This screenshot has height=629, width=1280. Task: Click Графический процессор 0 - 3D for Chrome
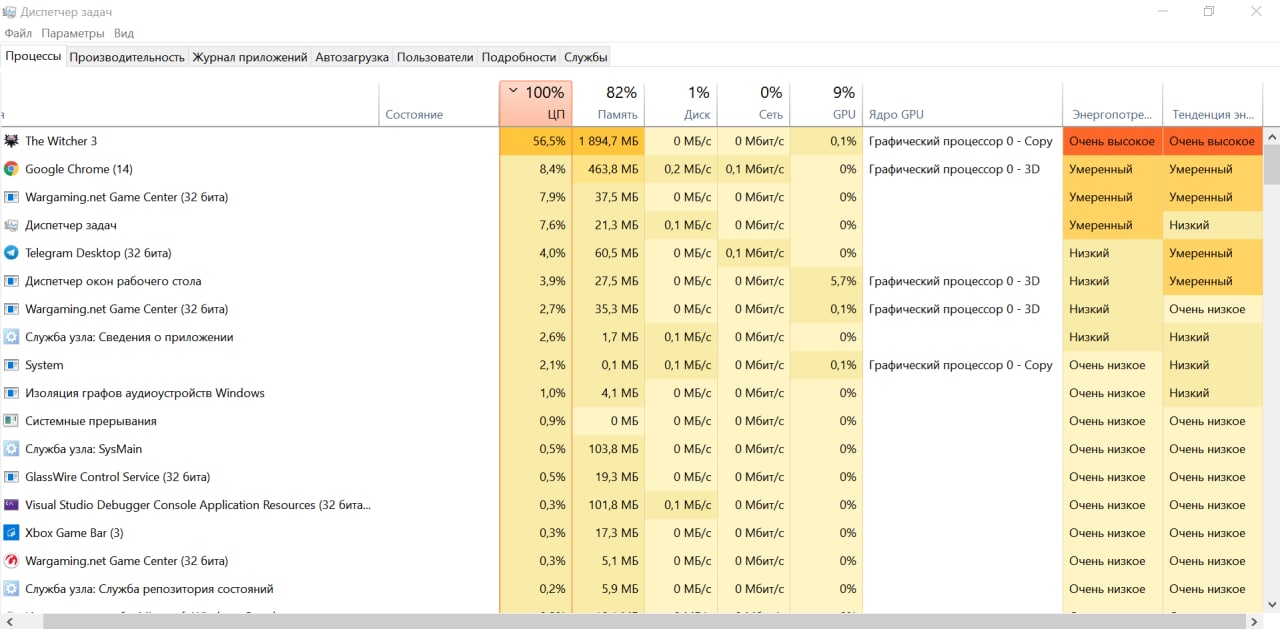tap(954, 169)
